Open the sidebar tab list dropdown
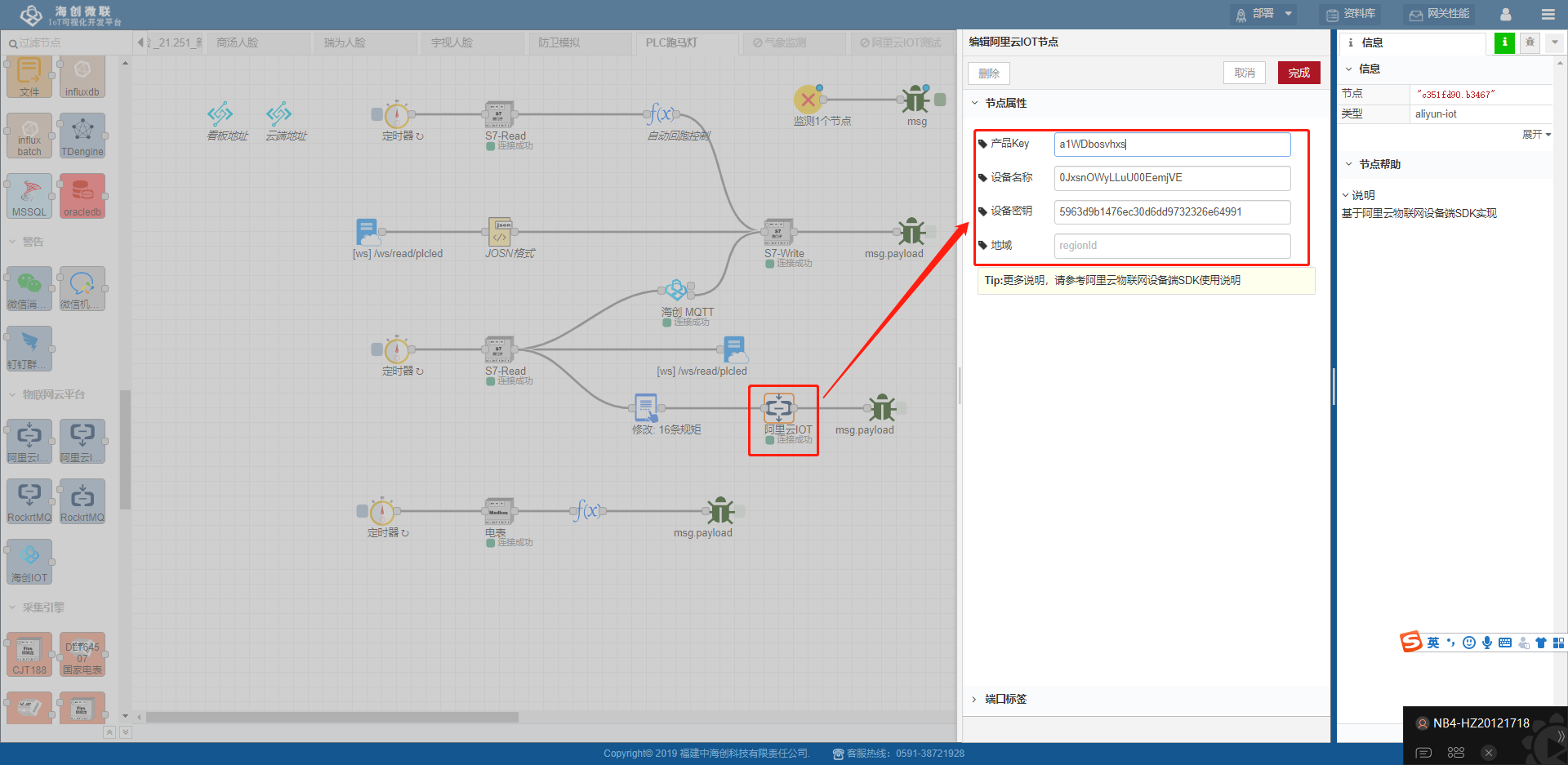The width and height of the screenshot is (1568, 765). point(1555,42)
